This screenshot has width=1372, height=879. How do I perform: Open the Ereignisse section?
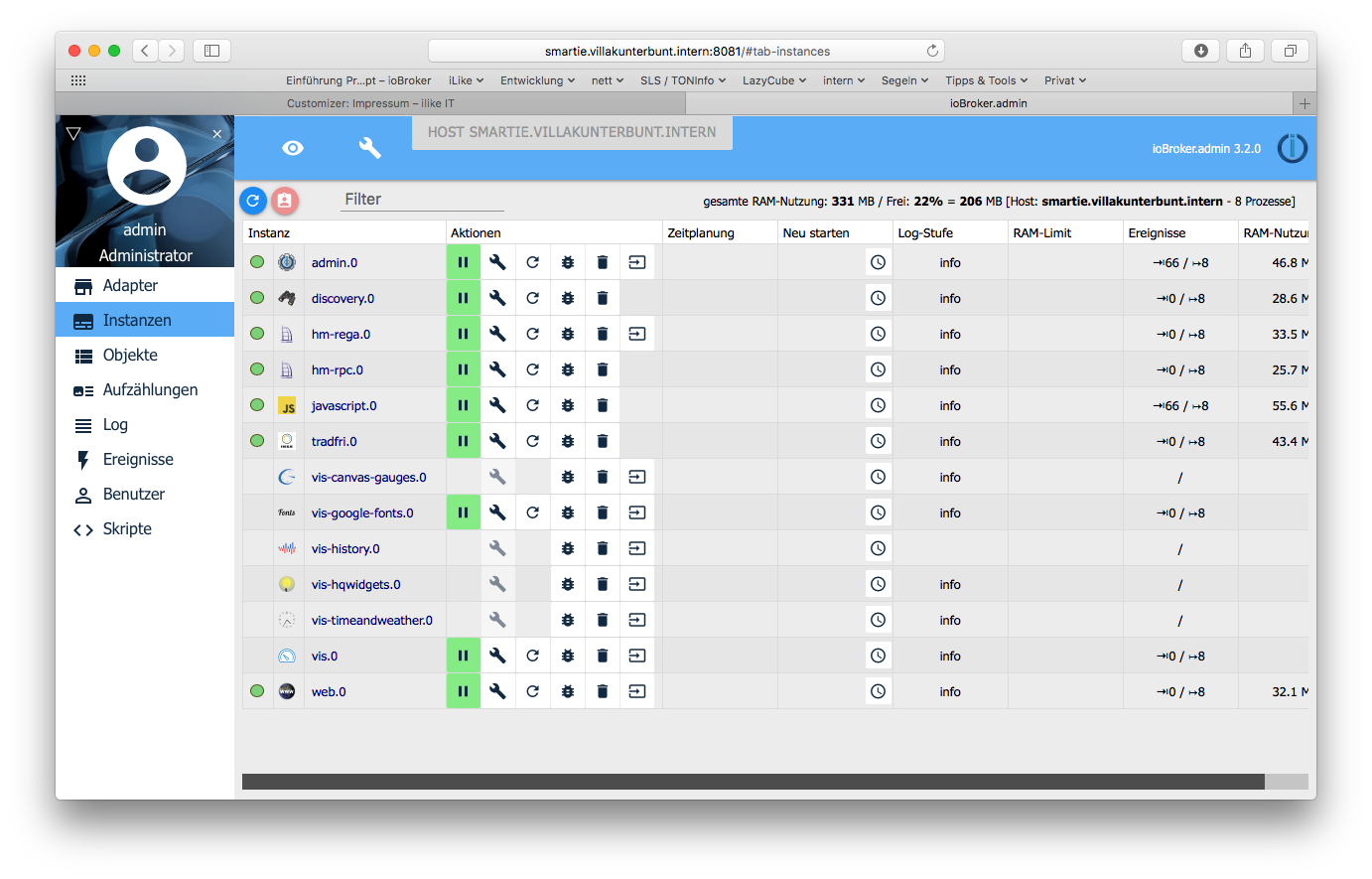click(x=145, y=459)
